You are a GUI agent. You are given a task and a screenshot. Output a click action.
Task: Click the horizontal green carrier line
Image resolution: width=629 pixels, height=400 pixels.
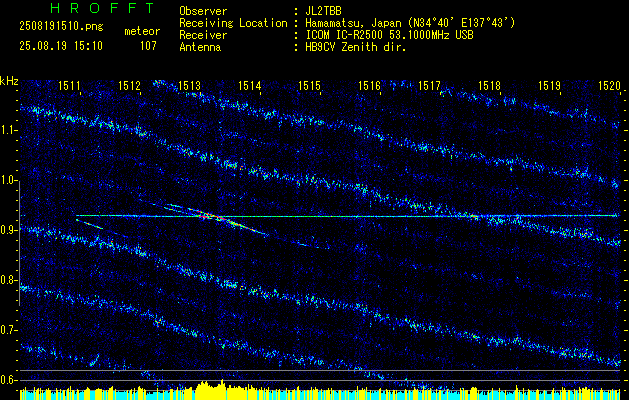[347, 216]
